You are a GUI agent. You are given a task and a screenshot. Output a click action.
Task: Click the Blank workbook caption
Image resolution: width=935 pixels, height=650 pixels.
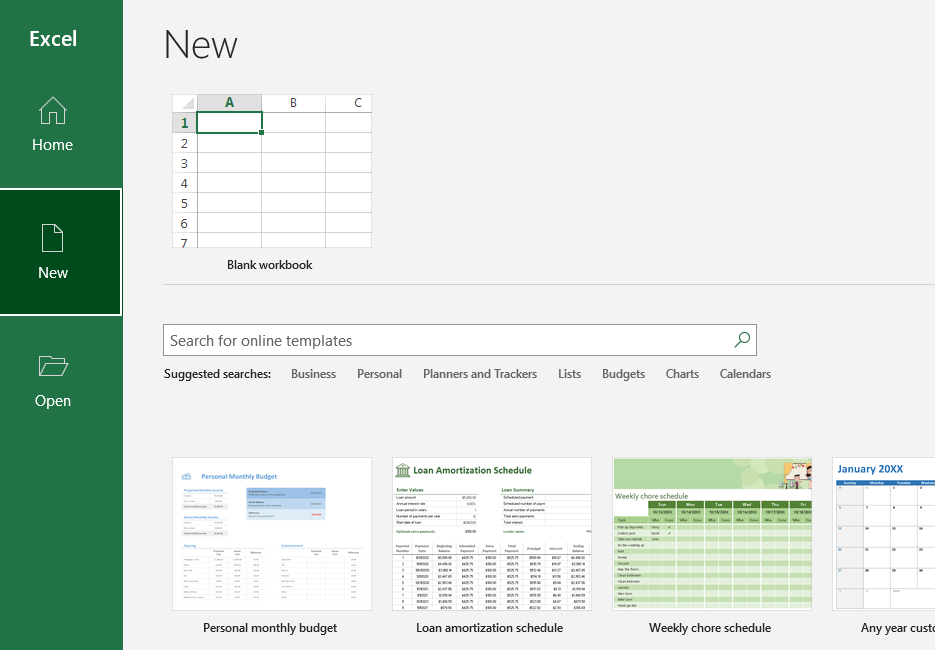click(270, 265)
